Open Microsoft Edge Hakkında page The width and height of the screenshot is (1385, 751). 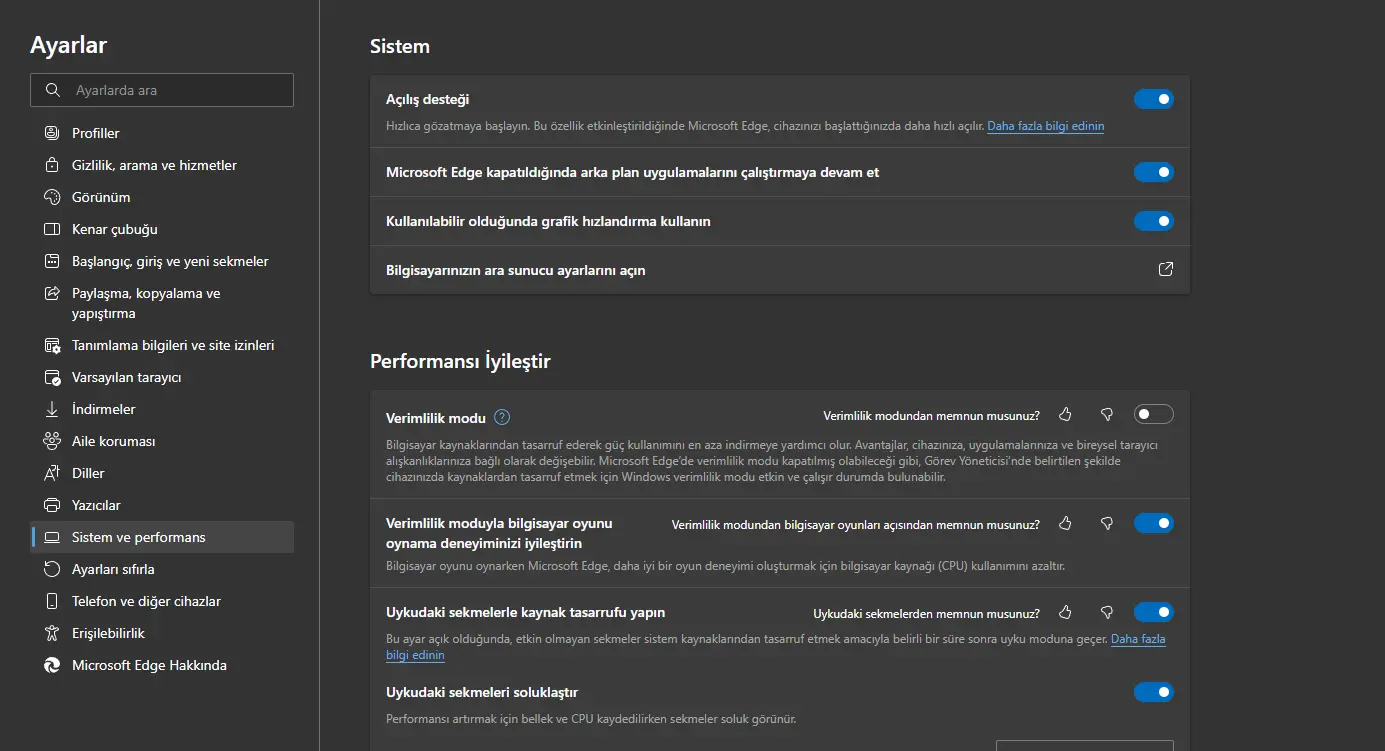point(163,665)
